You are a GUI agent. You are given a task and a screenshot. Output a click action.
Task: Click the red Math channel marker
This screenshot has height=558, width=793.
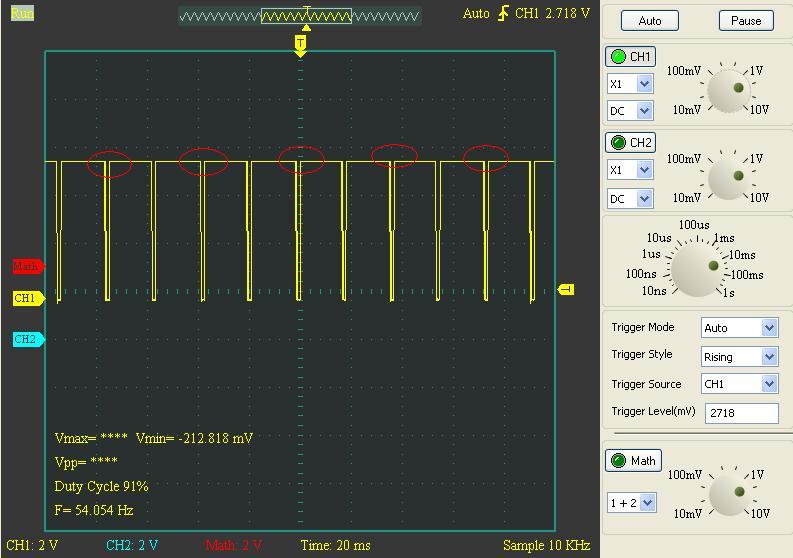27,266
